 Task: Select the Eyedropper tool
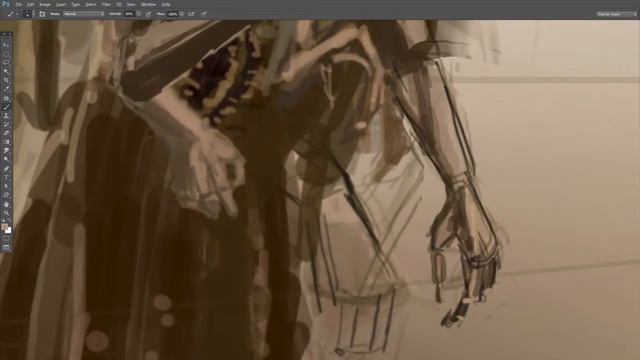(x=6, y=89)
